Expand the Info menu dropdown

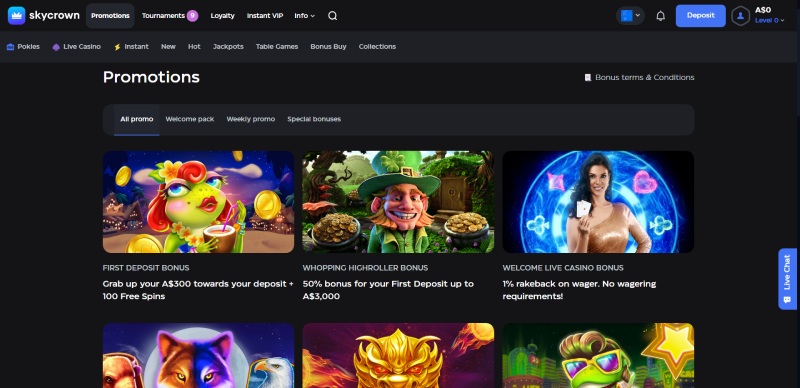click(x=305, y=16)
